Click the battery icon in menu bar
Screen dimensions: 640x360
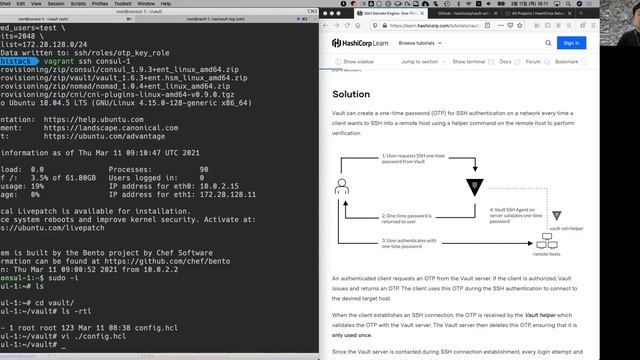click(500, 4)
